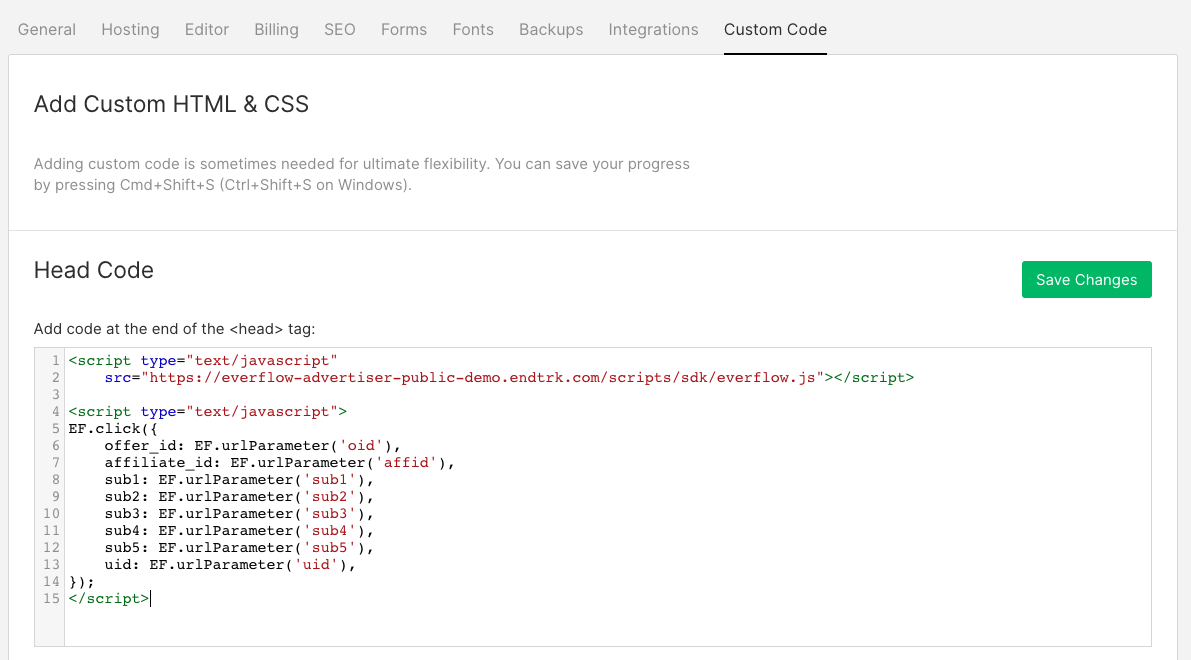Switch to the Fonts tab
The image size is (1191, 660).
point(472,30)
